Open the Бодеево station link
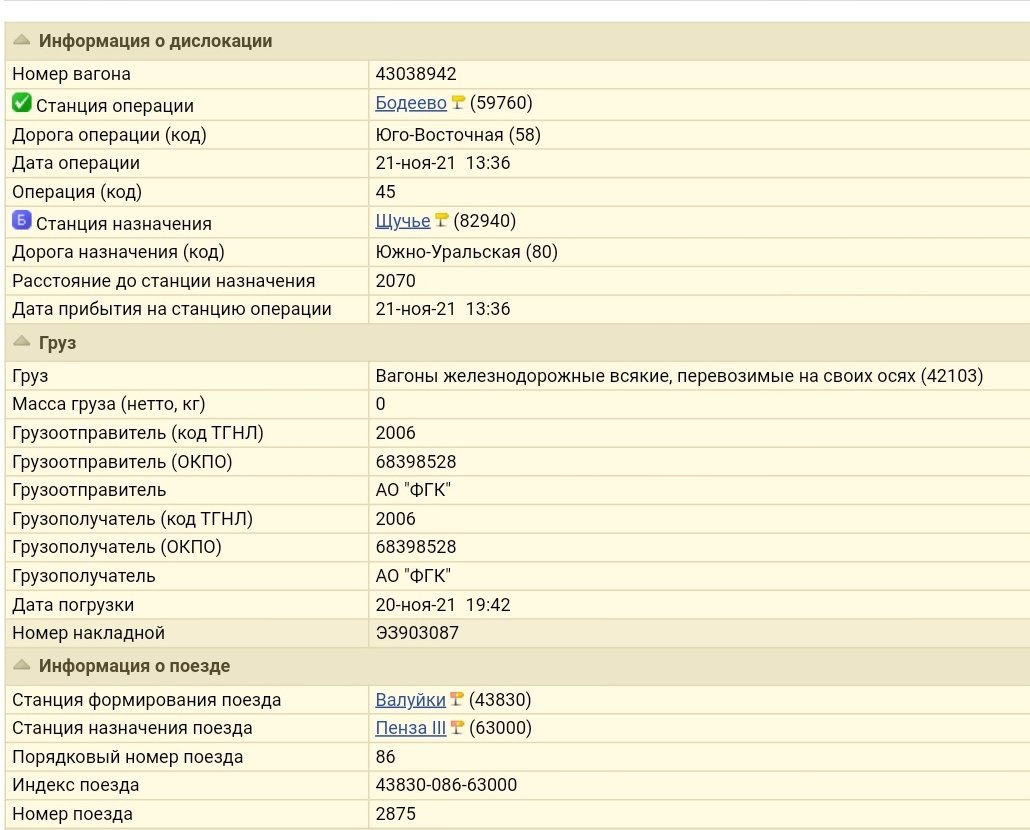Image resolution: width=1030 pixels, height=830 pixels. coord(410,103)
